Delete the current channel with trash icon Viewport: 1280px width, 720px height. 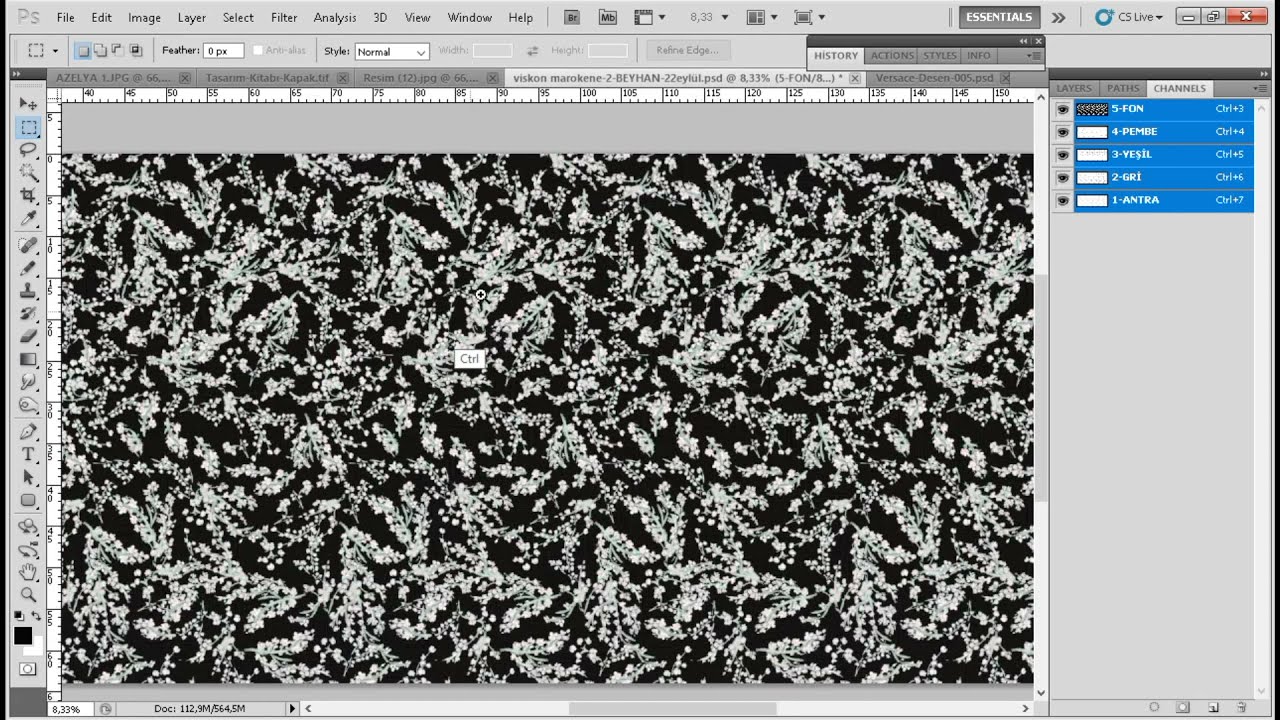click(1241, 707)
